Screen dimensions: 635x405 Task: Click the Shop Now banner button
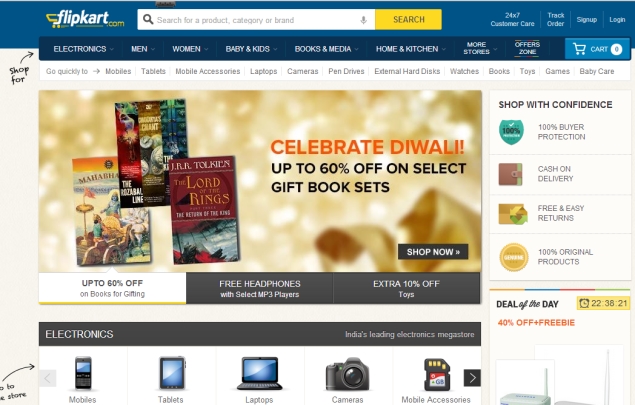(x=433, y=252)
